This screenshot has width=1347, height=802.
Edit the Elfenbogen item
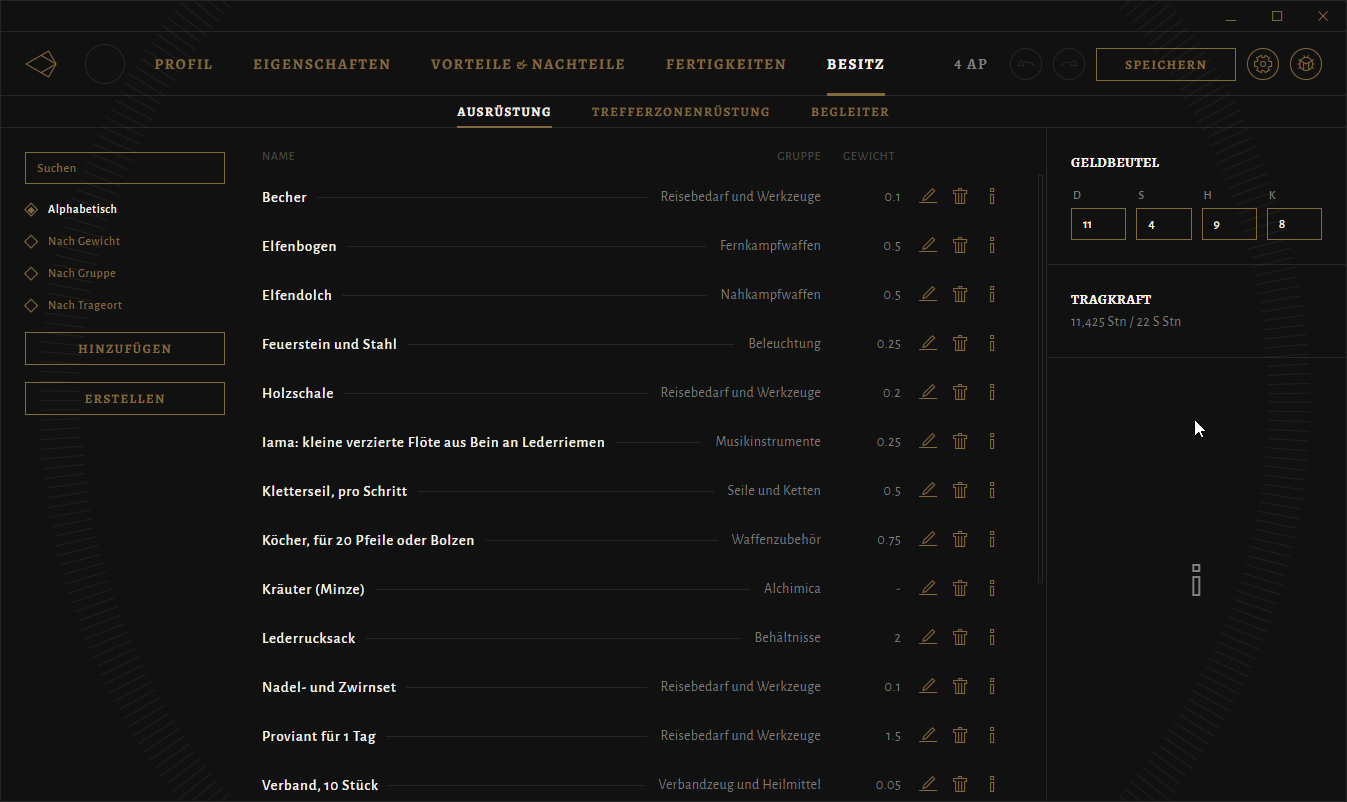coord(928,245)
